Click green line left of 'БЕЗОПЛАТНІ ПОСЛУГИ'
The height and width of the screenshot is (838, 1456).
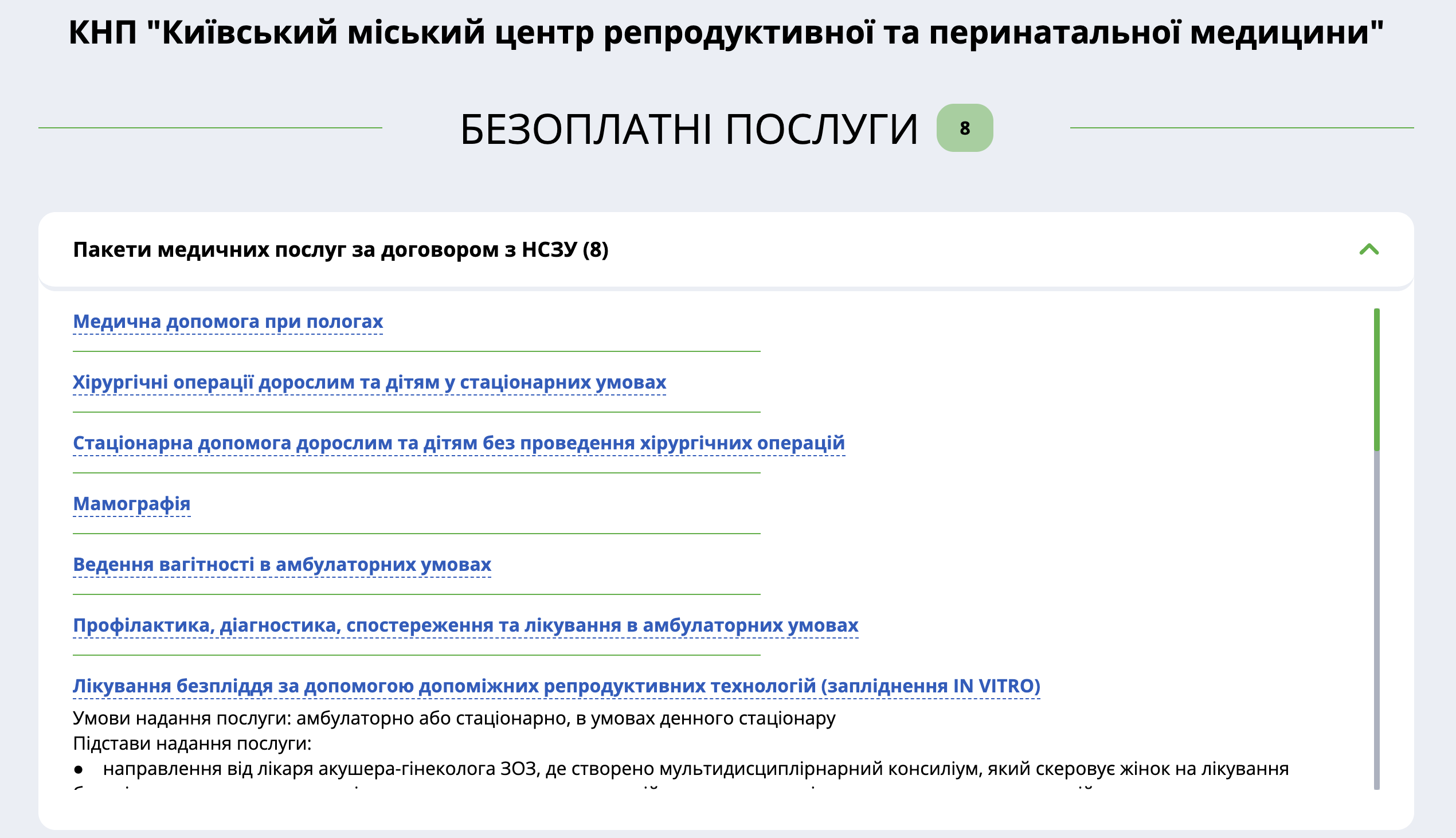[x=210, y=128]
